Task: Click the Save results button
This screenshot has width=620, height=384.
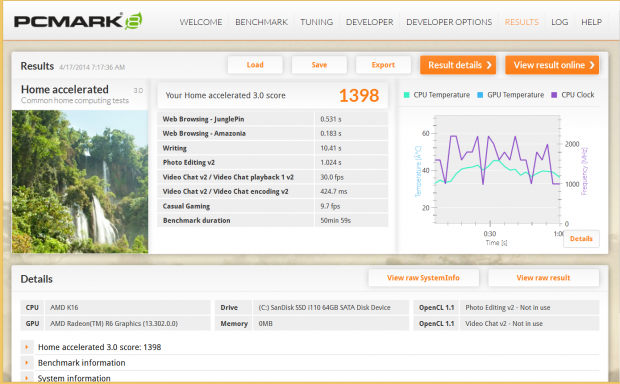Action: pyautogui.click(x=319, y=65)
